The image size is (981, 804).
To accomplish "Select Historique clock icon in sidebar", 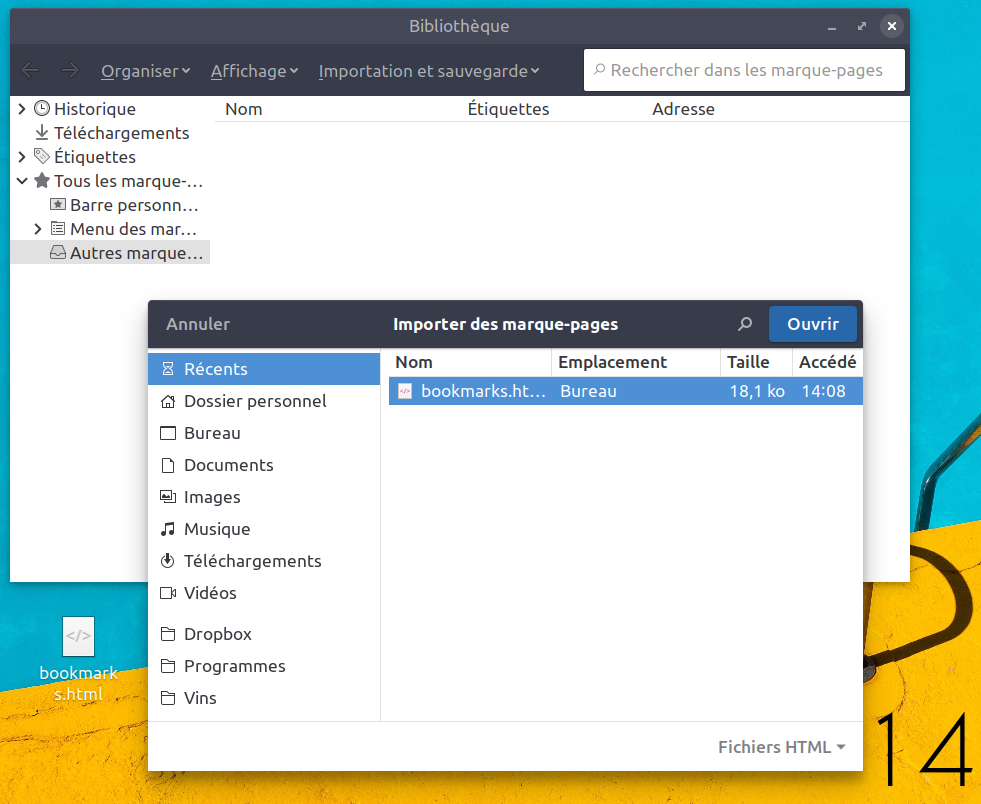I will tap(42, 109).
